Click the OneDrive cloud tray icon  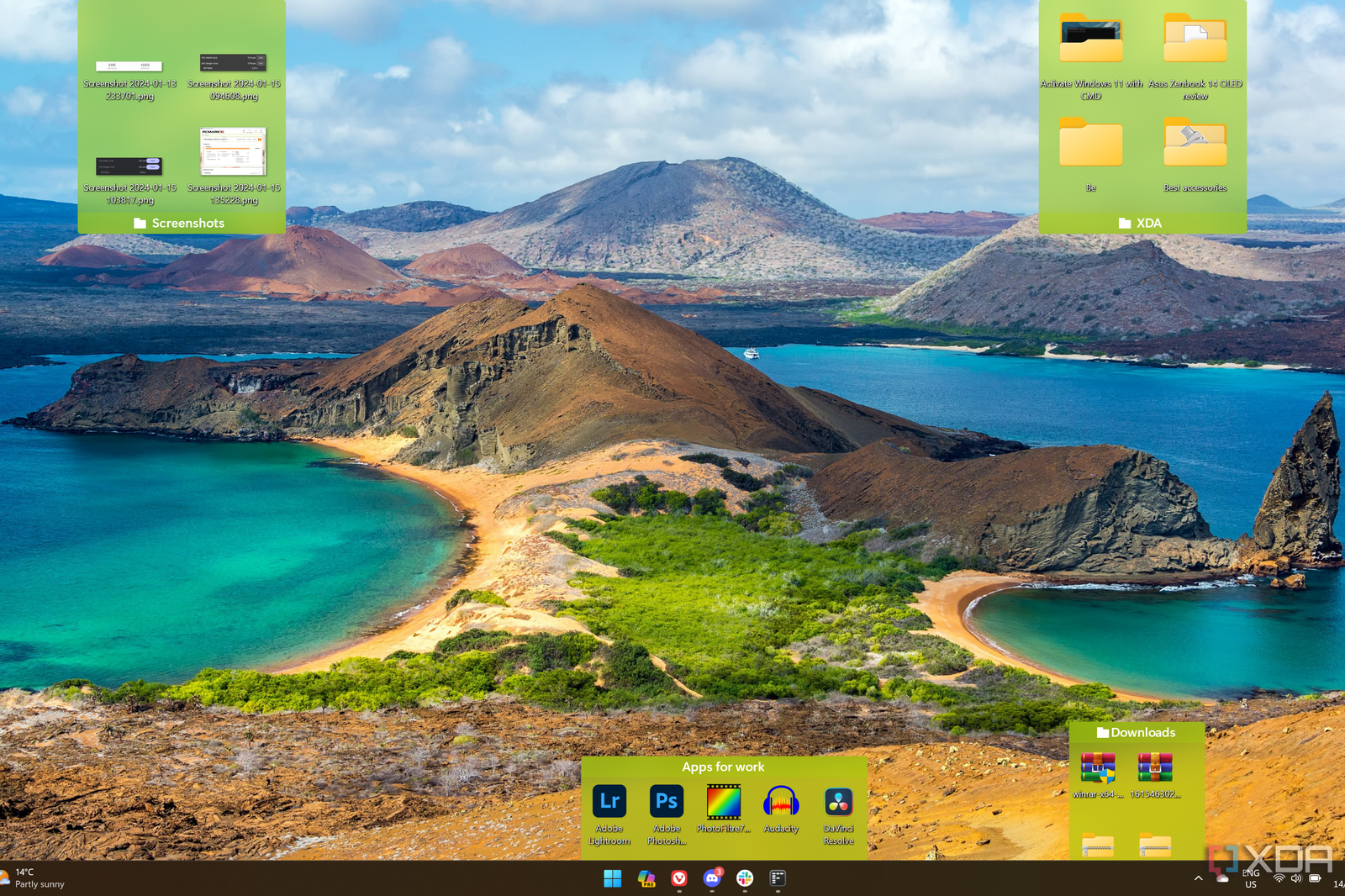coord(1222,878)
